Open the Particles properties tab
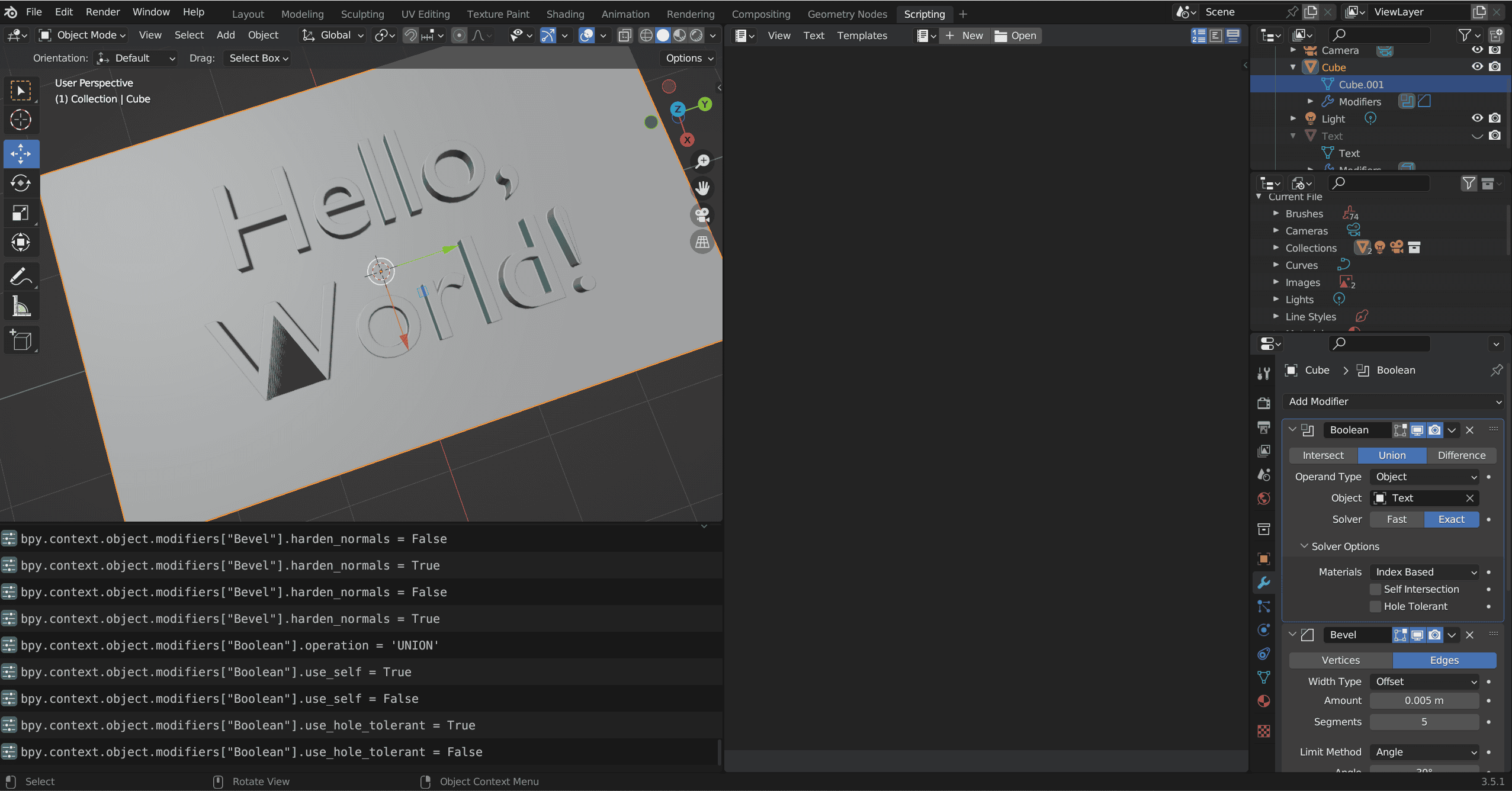The height and width of the screenshot is (791, 1512). click(x=1264, y=606)
